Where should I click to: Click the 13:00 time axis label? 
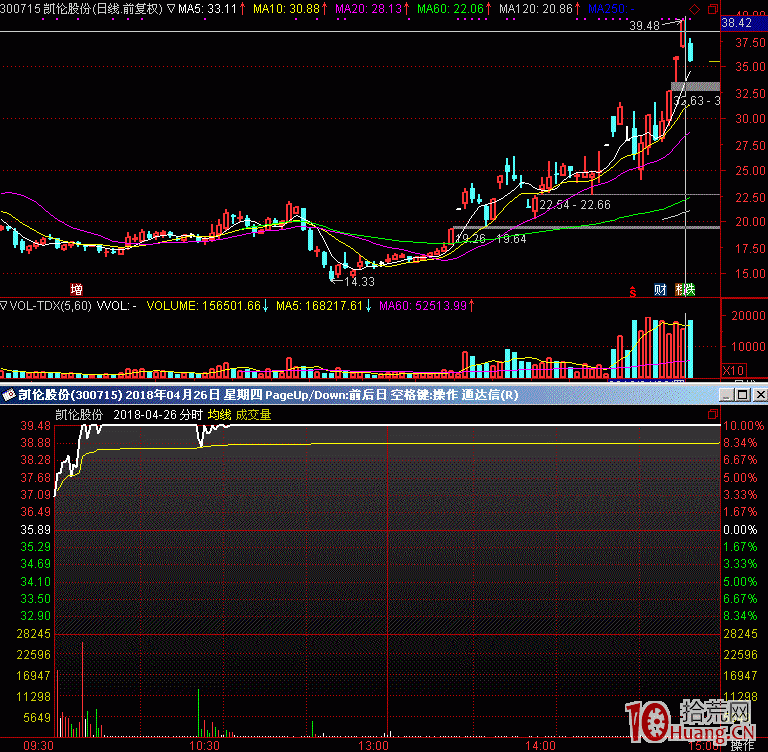tap(373, 746)
